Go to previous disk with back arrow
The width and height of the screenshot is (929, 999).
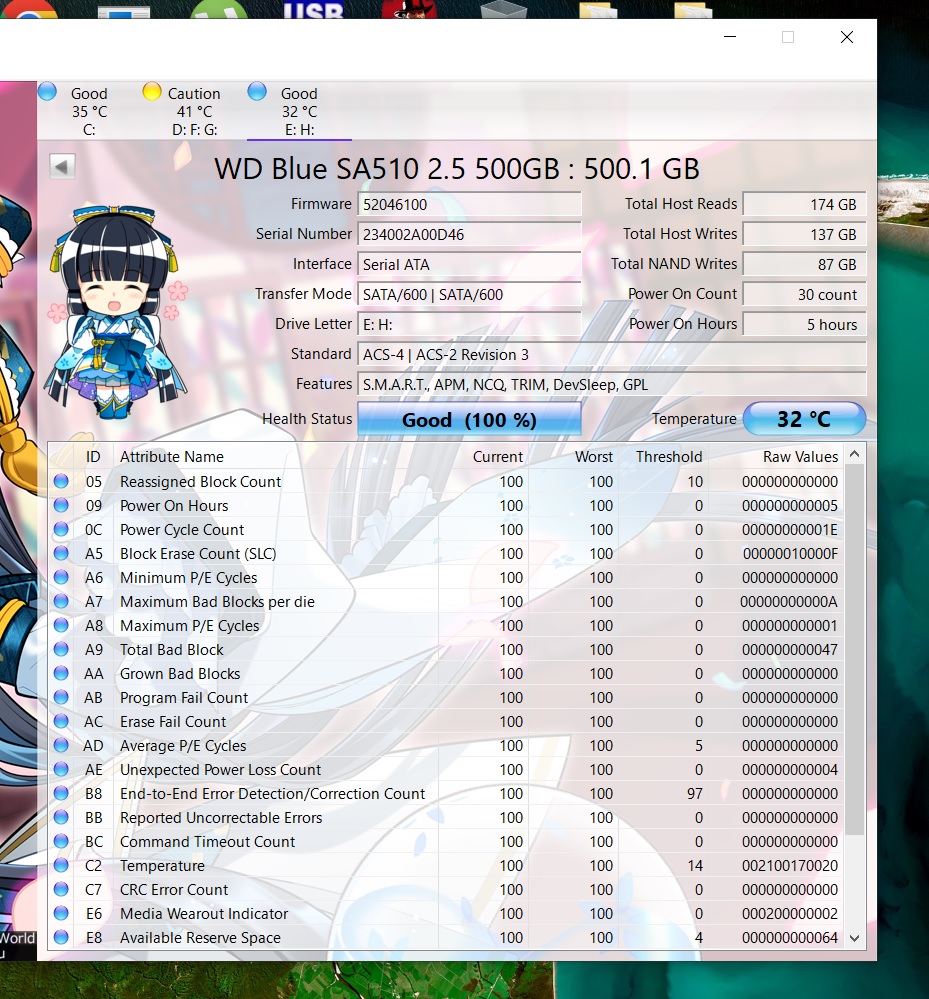[x=62, y=167]
